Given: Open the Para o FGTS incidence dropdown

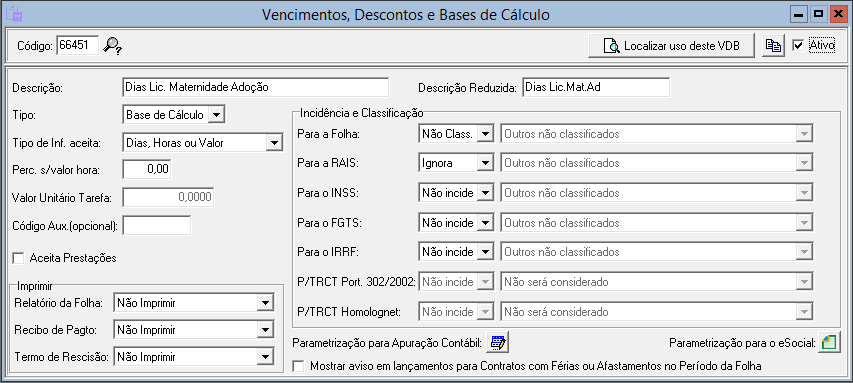Looking at the screenshot, I should pyautogui.click(x=485, y=223).
